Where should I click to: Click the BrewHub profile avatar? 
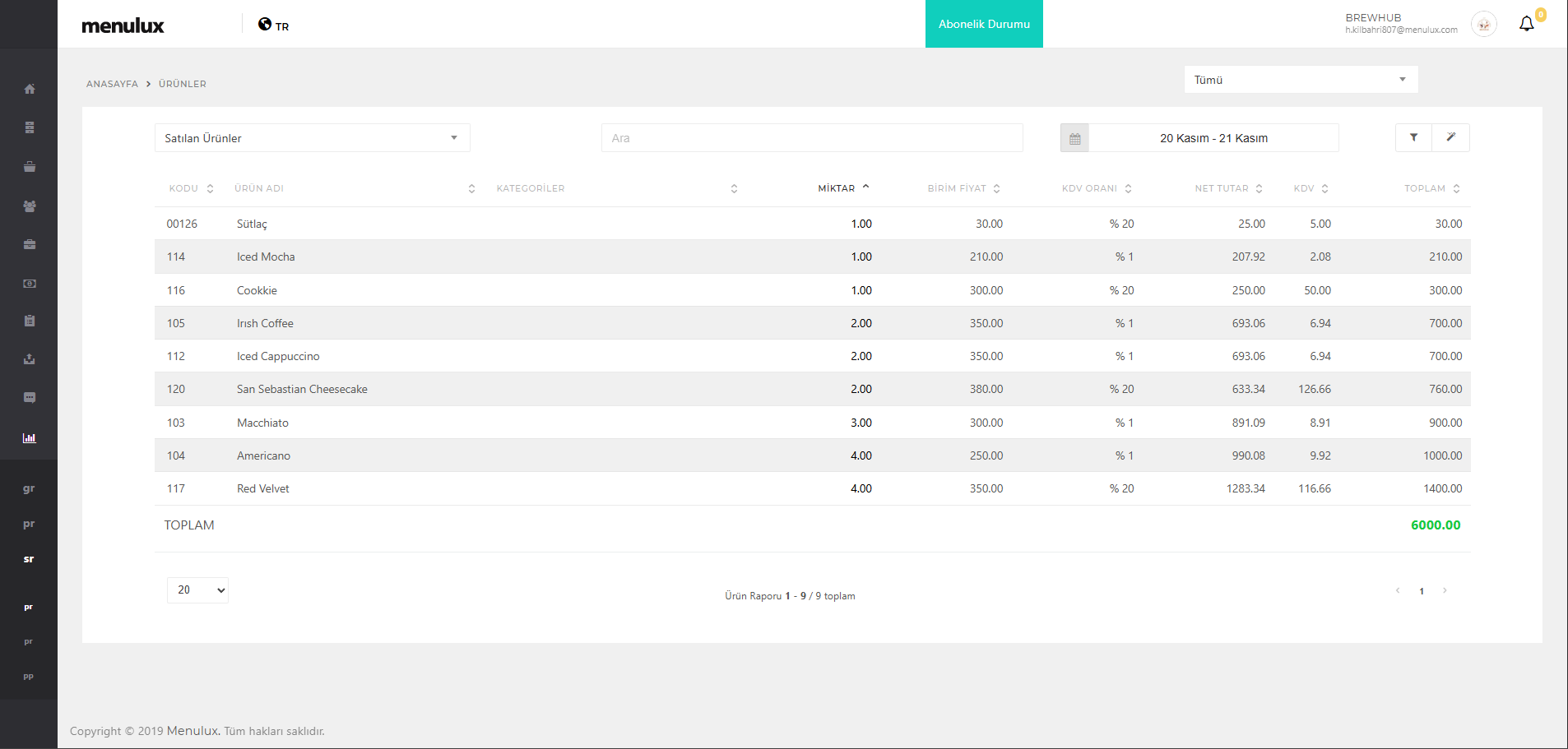coord(1483,25)
